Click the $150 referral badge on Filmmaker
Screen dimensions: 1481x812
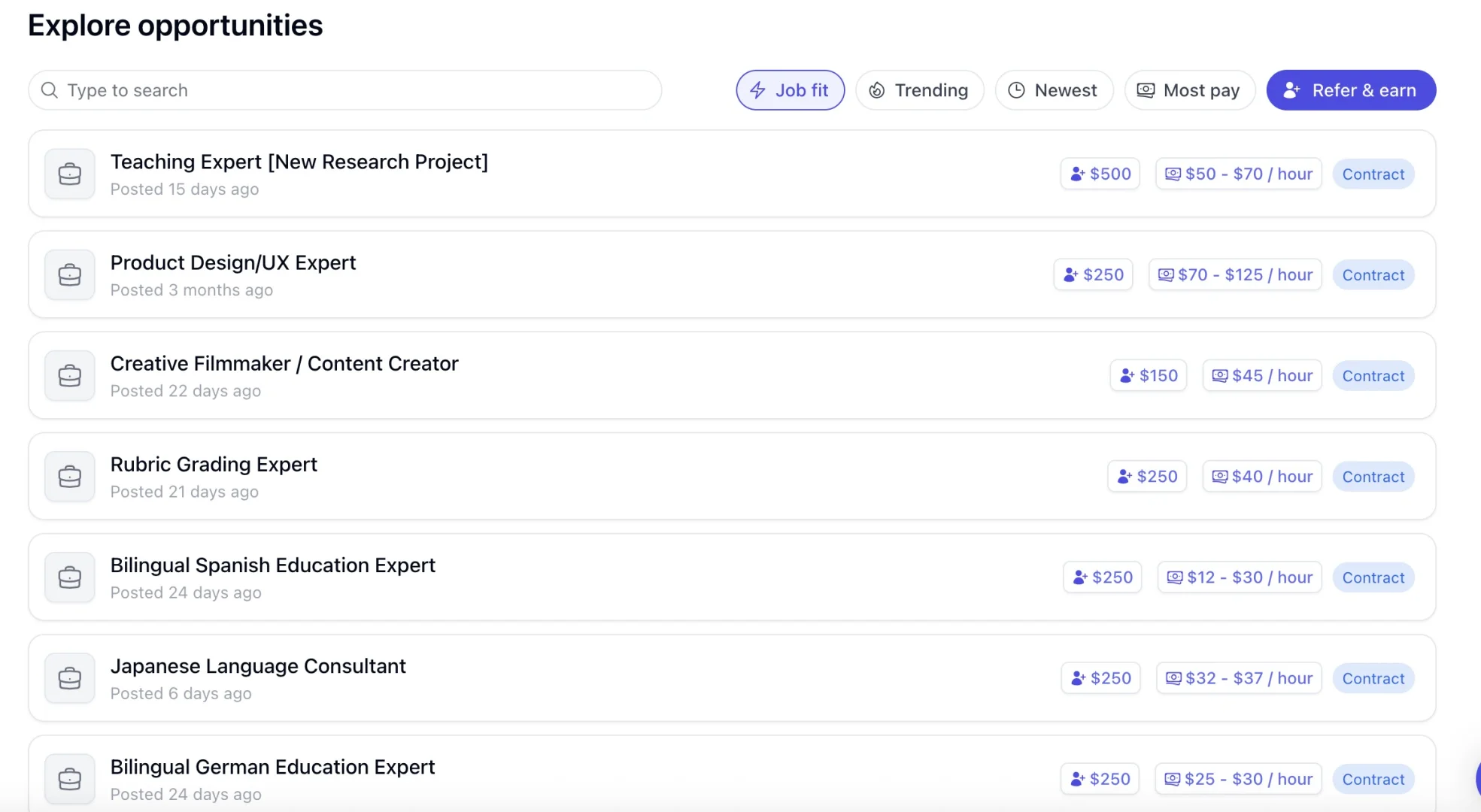[1148, 375]
